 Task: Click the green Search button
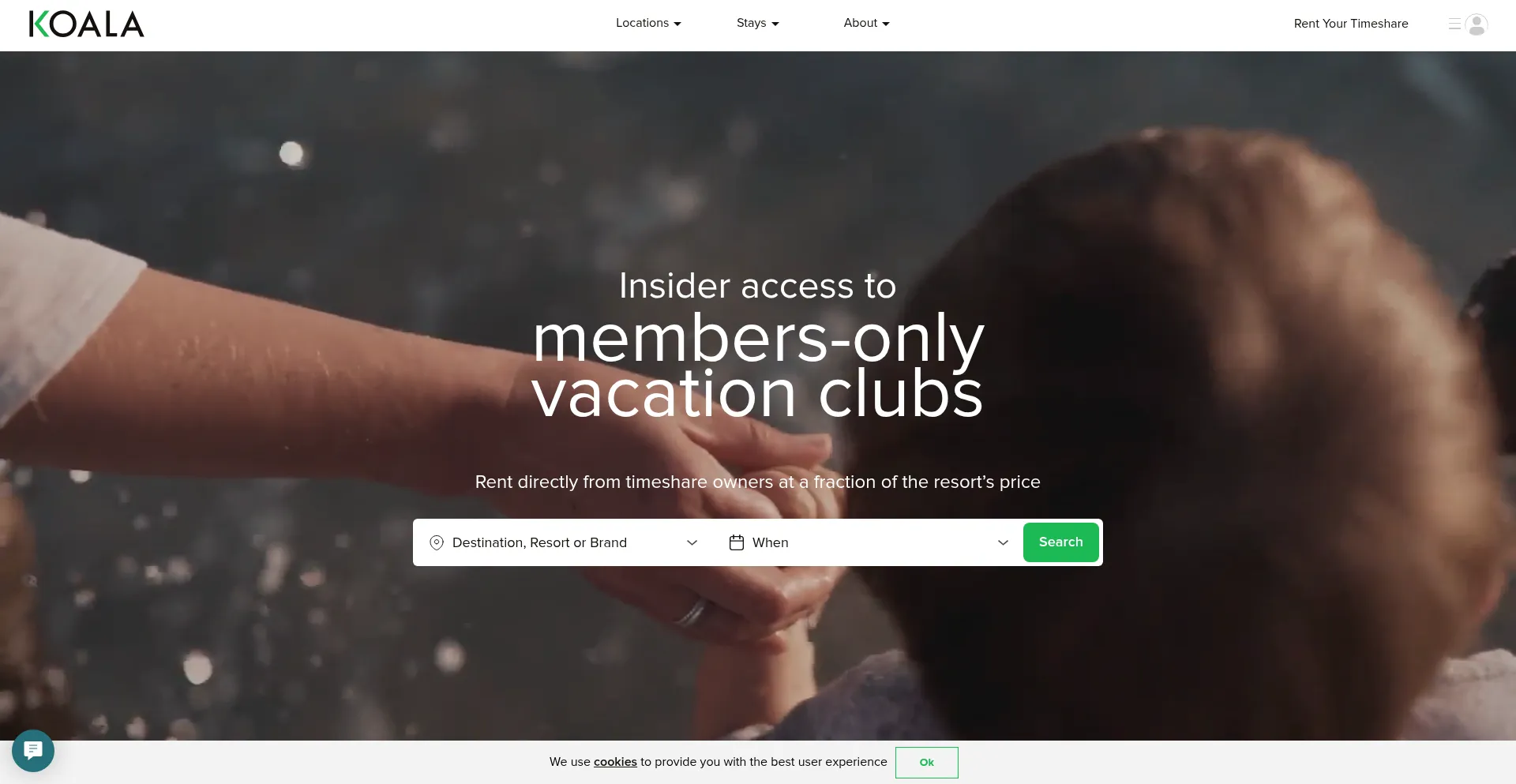[x=1061, y=542]
